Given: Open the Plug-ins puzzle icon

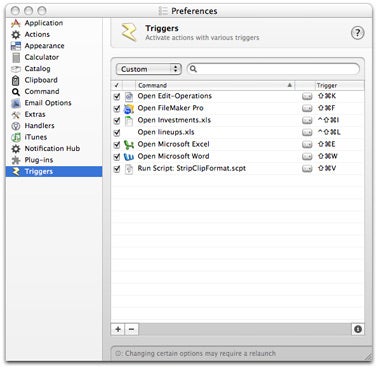Looking at the screenshot, I should point(16,160).
